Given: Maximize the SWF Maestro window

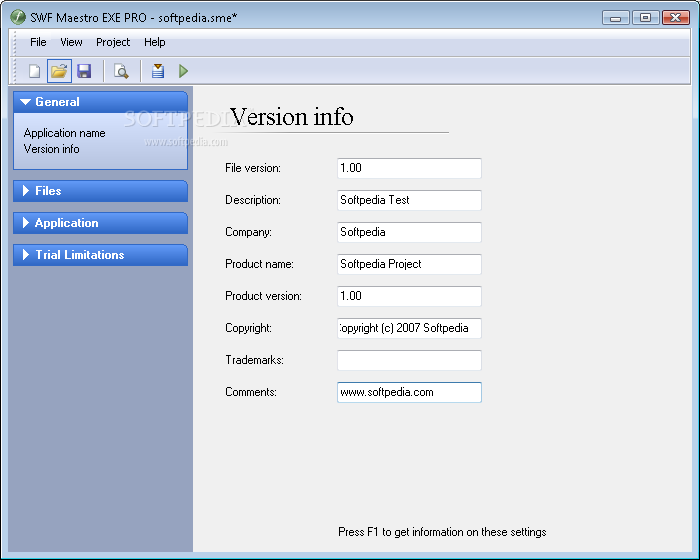Looking at the screenshot, I should (x=645, y=17).
